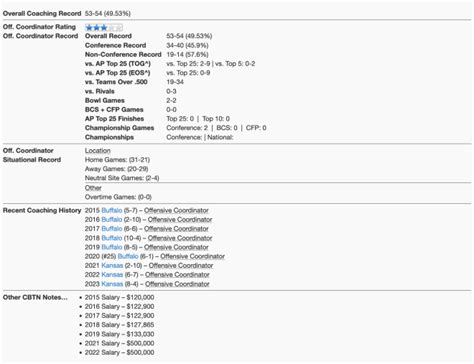Click Offensive Coordinator on the 2022 row

point(177,275)
